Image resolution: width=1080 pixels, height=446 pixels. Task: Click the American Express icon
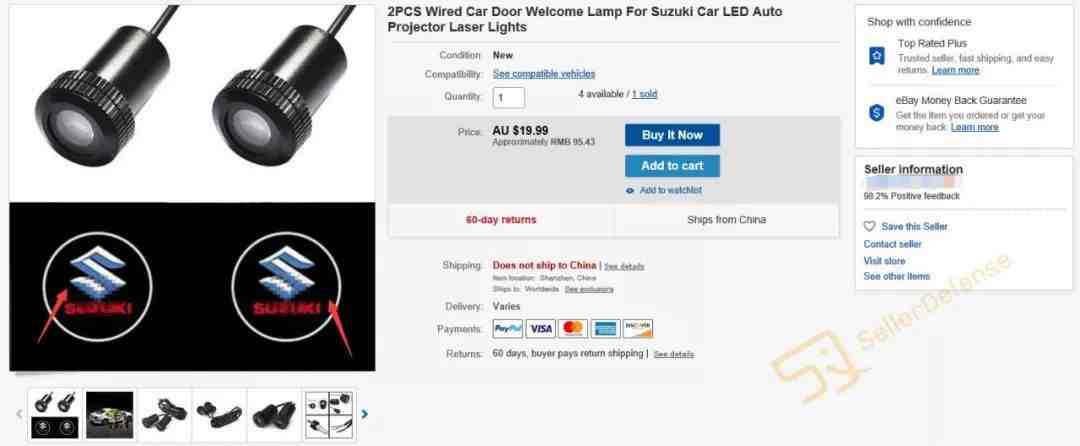(x=605, y=329)
